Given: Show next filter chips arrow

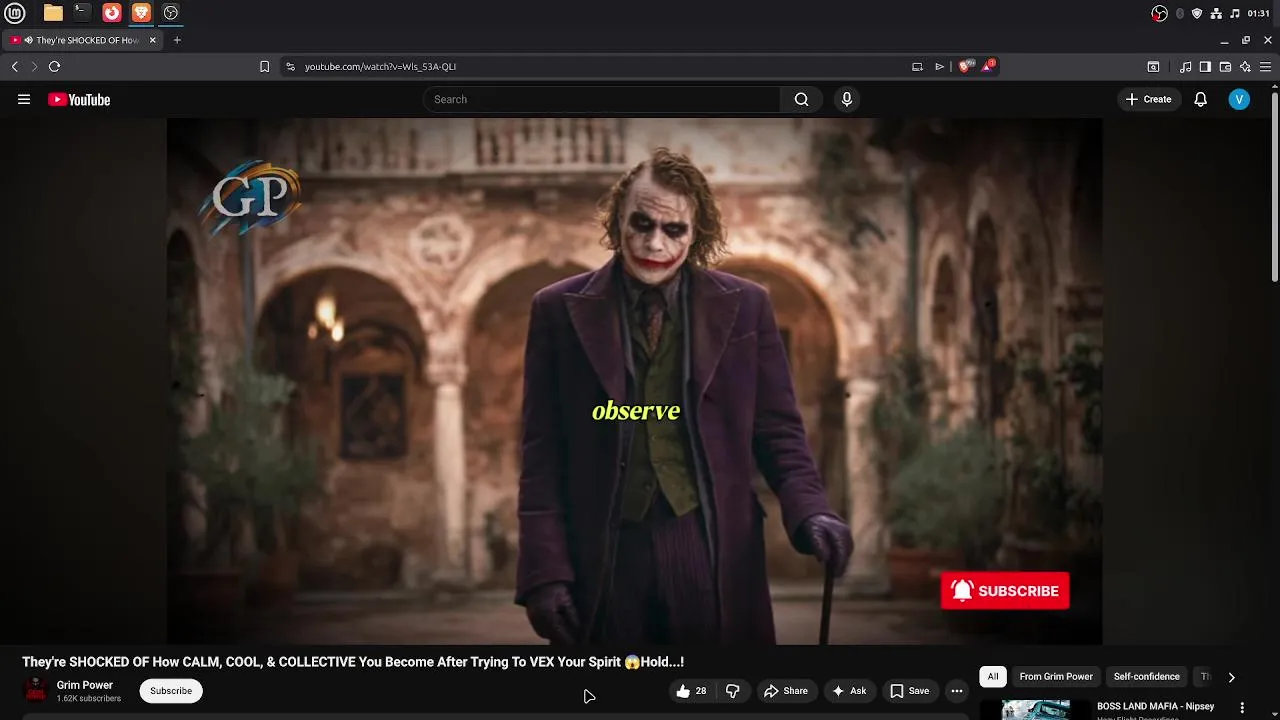Looking at the screenshot, I should (x=1231, y=677).
